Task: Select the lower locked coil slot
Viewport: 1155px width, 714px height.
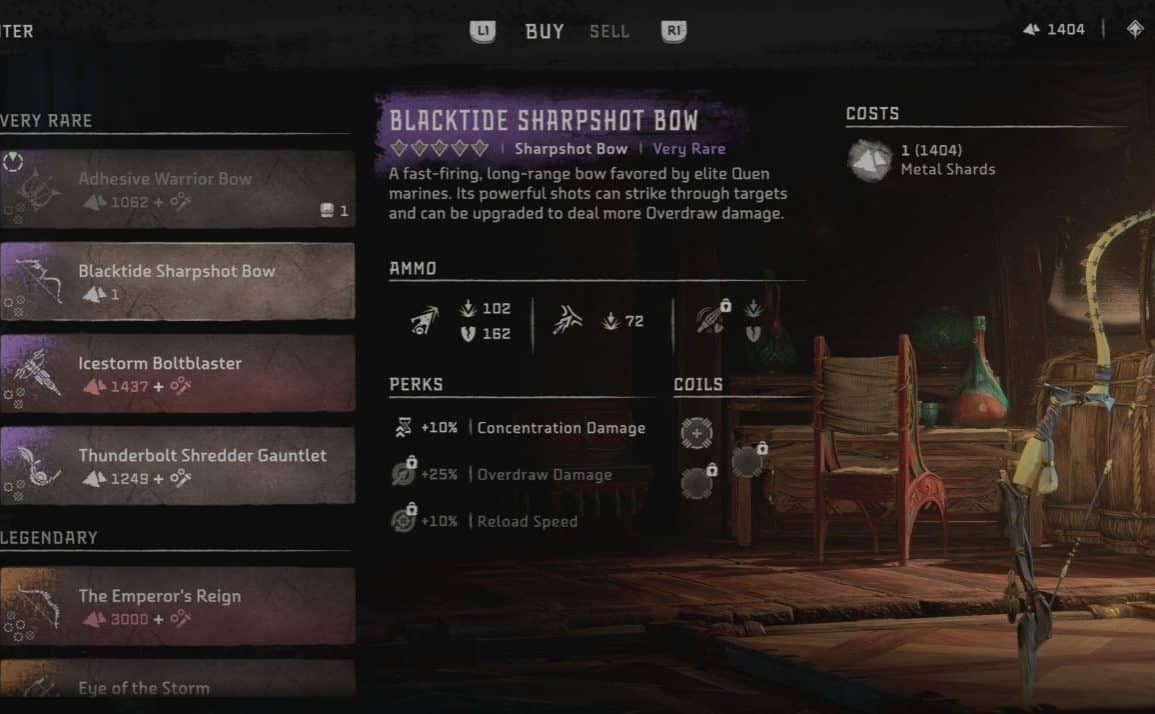Action: (698, 482)
